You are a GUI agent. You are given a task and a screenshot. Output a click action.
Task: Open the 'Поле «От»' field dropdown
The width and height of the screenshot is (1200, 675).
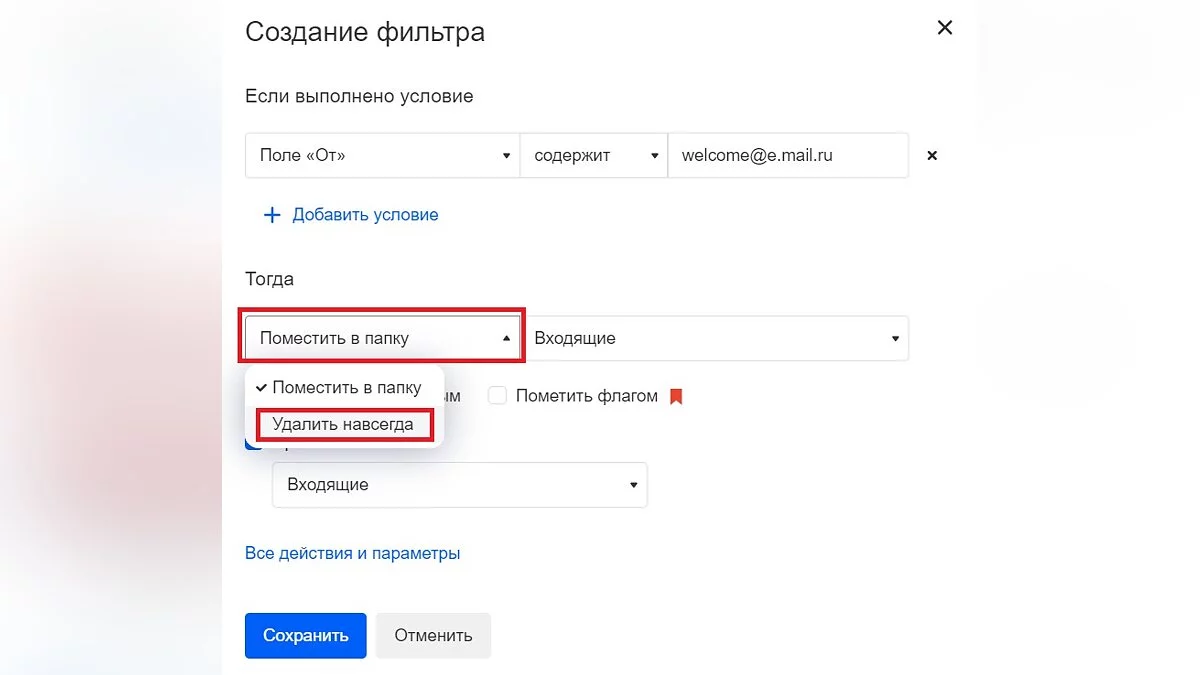coord(382,156)
